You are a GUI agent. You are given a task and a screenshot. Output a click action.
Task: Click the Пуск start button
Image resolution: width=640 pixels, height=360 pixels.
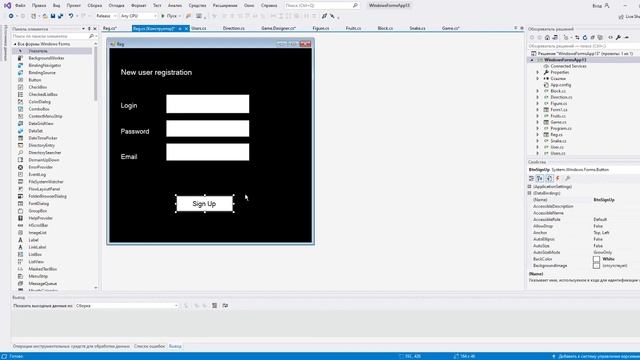click(x=170, y=16)
